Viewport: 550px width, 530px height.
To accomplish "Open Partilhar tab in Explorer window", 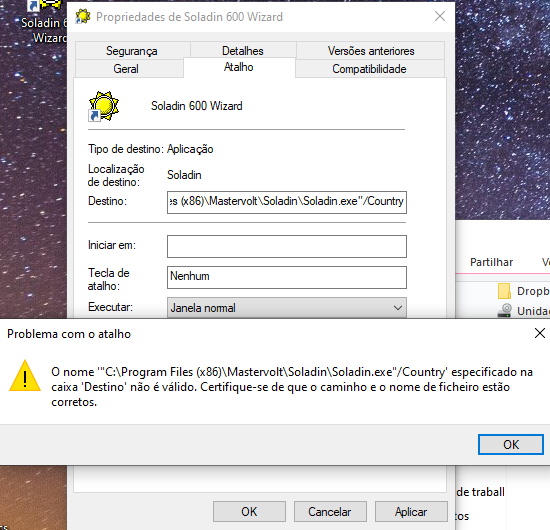I will (491, 262).
